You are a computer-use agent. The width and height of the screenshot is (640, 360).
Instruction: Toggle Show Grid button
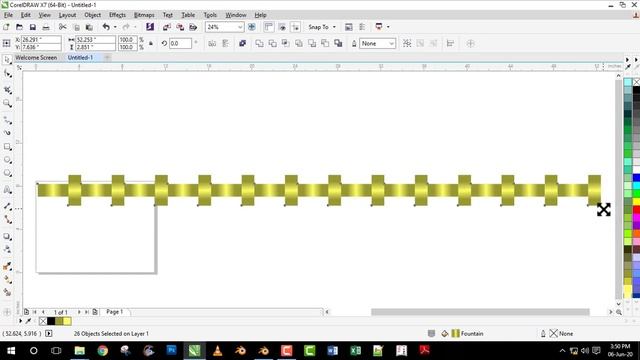pyautogui.click(x=282, y=27)
